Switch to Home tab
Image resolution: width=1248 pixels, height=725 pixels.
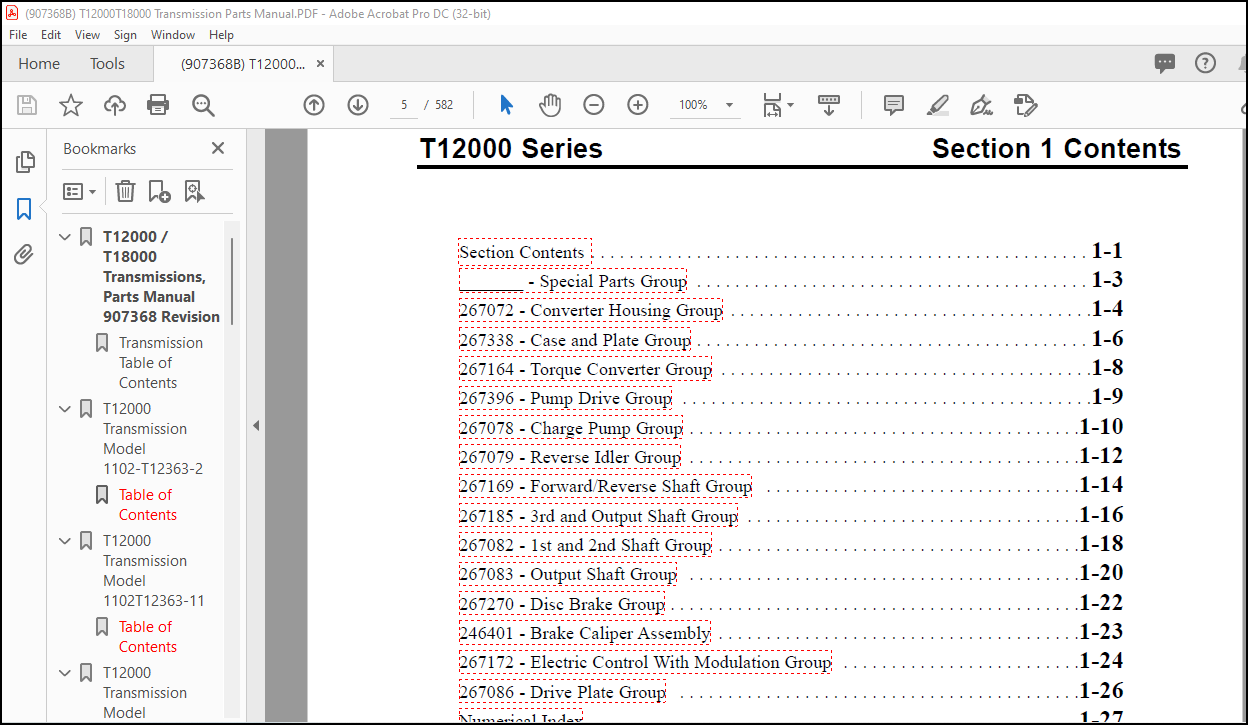[x=39, y=63]
